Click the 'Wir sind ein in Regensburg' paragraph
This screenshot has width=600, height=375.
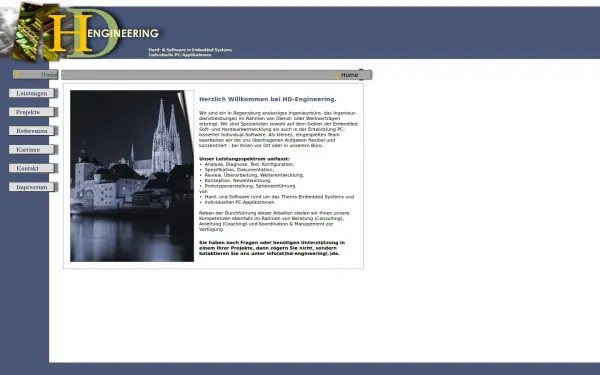pyautogui.click(x=278, y=129)
